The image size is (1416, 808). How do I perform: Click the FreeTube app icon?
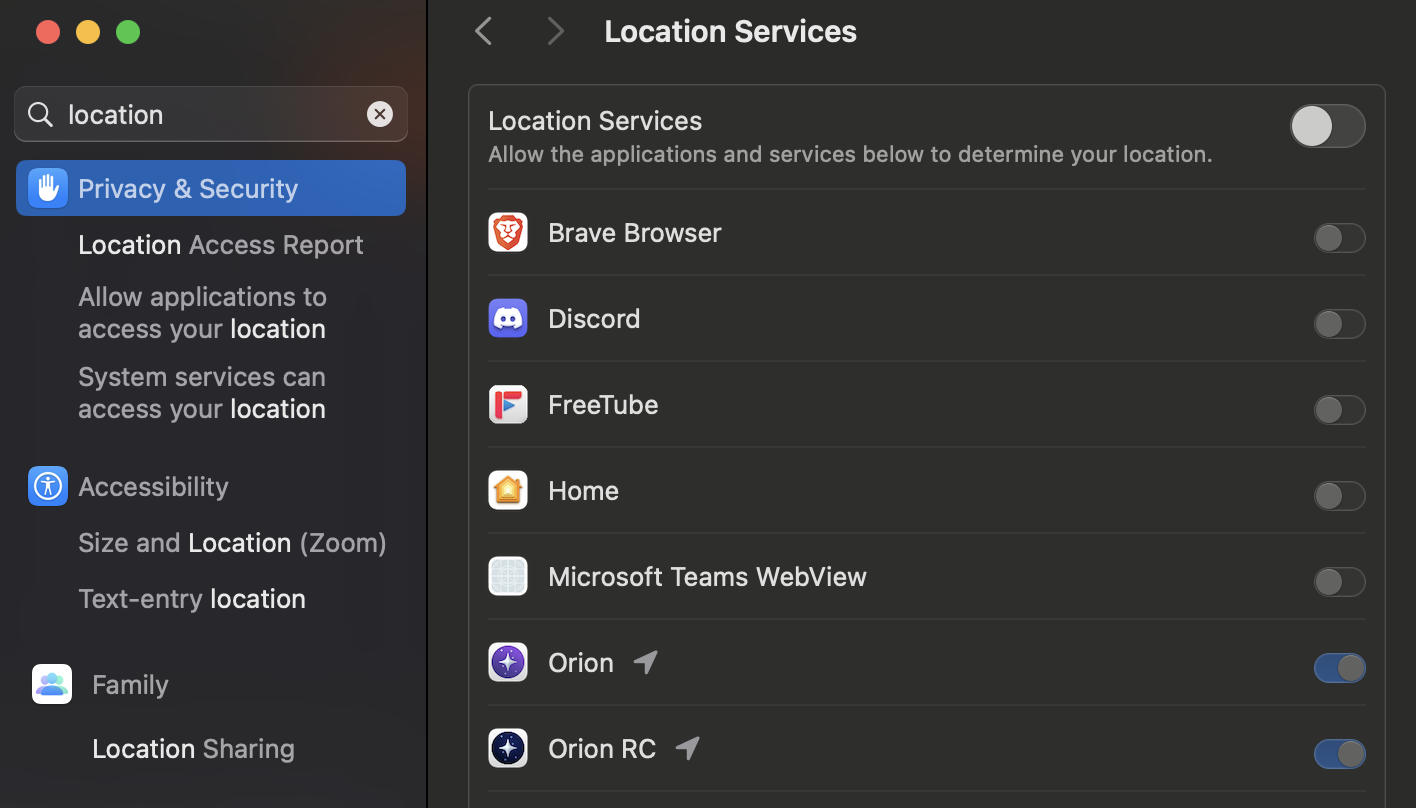coord(508,405)
